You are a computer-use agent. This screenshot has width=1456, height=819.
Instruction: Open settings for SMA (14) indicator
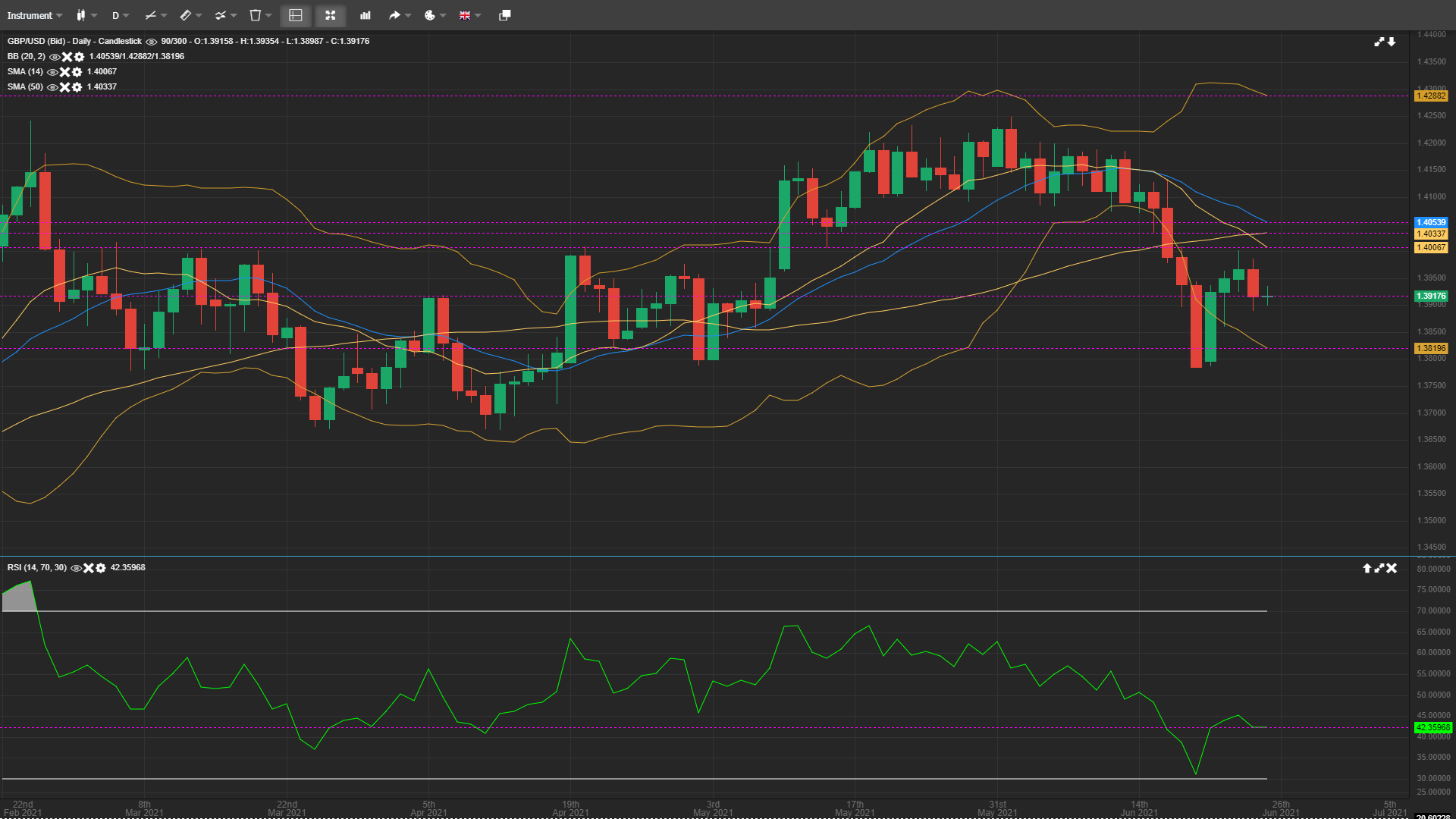tap(77, 72)
